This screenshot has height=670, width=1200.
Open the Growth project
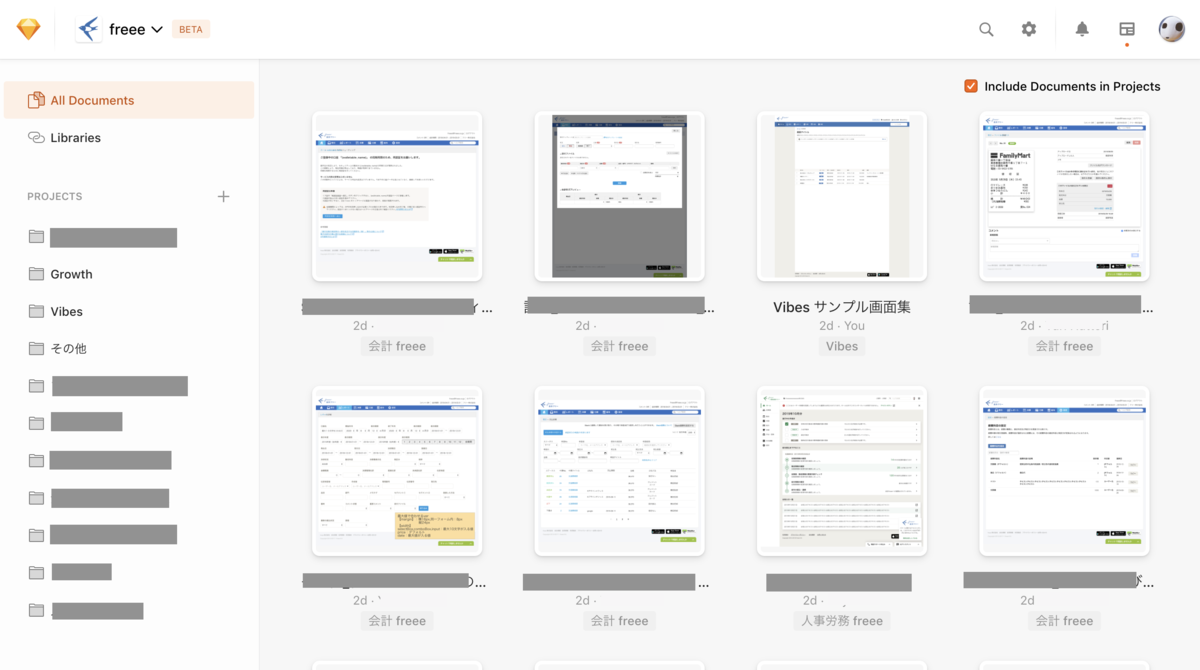pos(70,274)
